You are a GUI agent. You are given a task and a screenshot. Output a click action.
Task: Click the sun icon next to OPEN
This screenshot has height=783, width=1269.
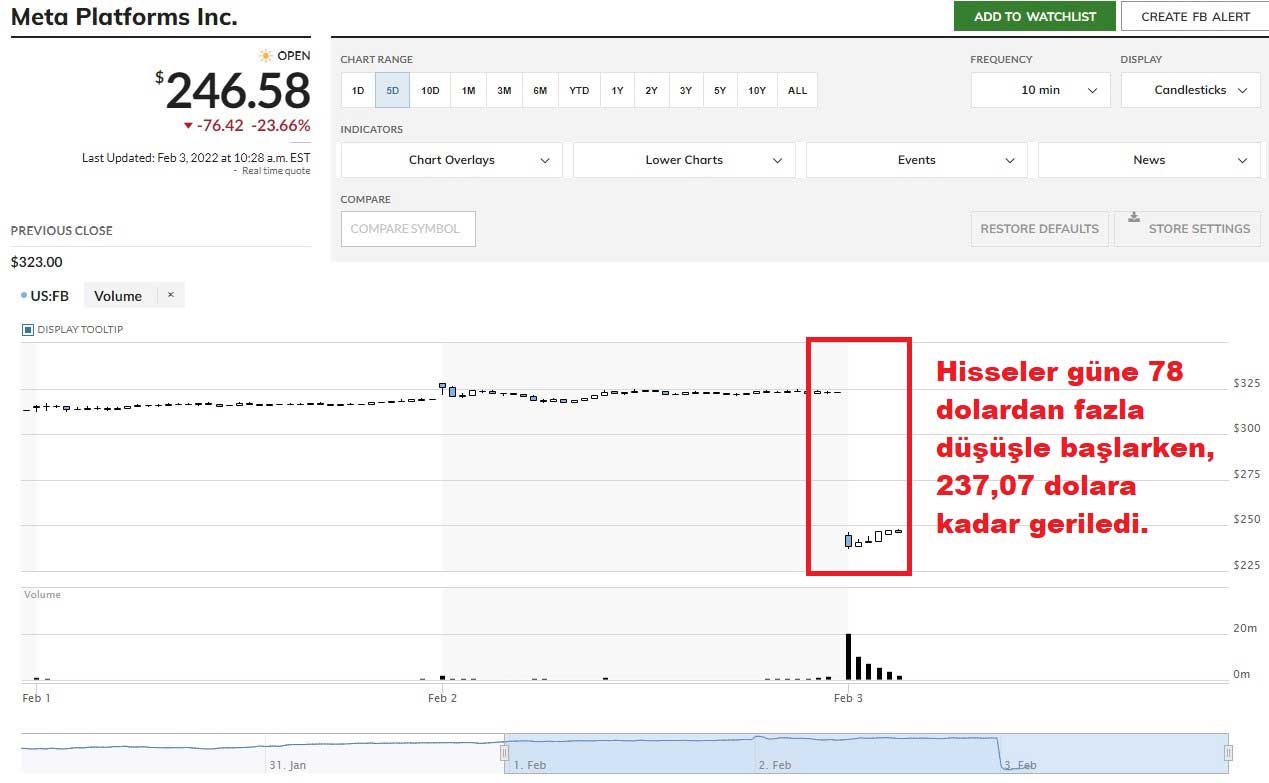pos(265,56)
